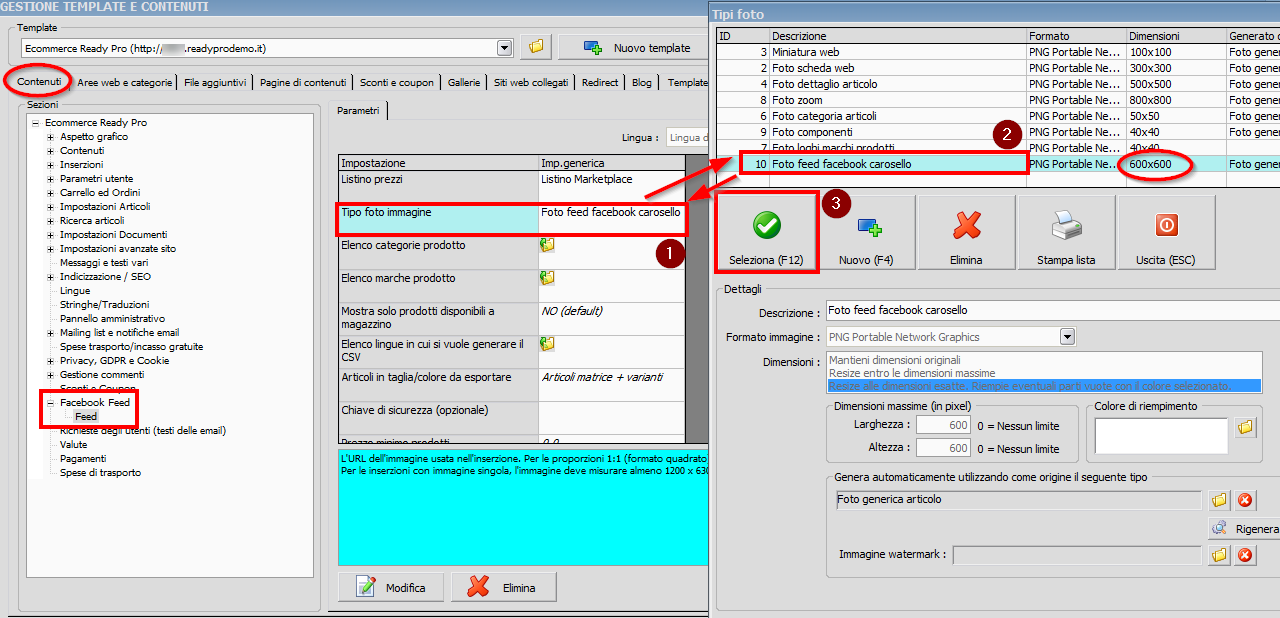This screenshot has width=1280, height=618.
Task: Switch to the File aggiuntivi tab
Action: (215, 83)
